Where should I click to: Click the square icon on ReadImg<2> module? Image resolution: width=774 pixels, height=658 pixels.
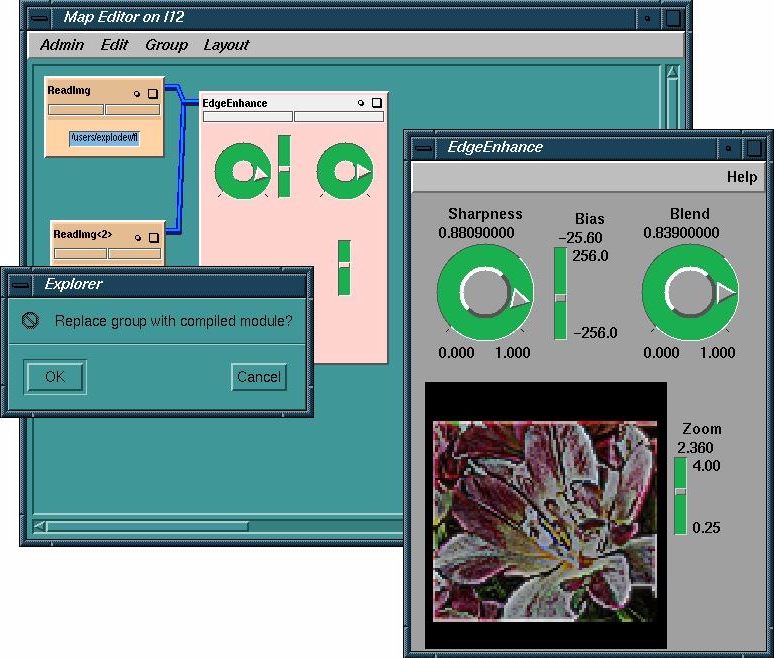tap(153, 237)
